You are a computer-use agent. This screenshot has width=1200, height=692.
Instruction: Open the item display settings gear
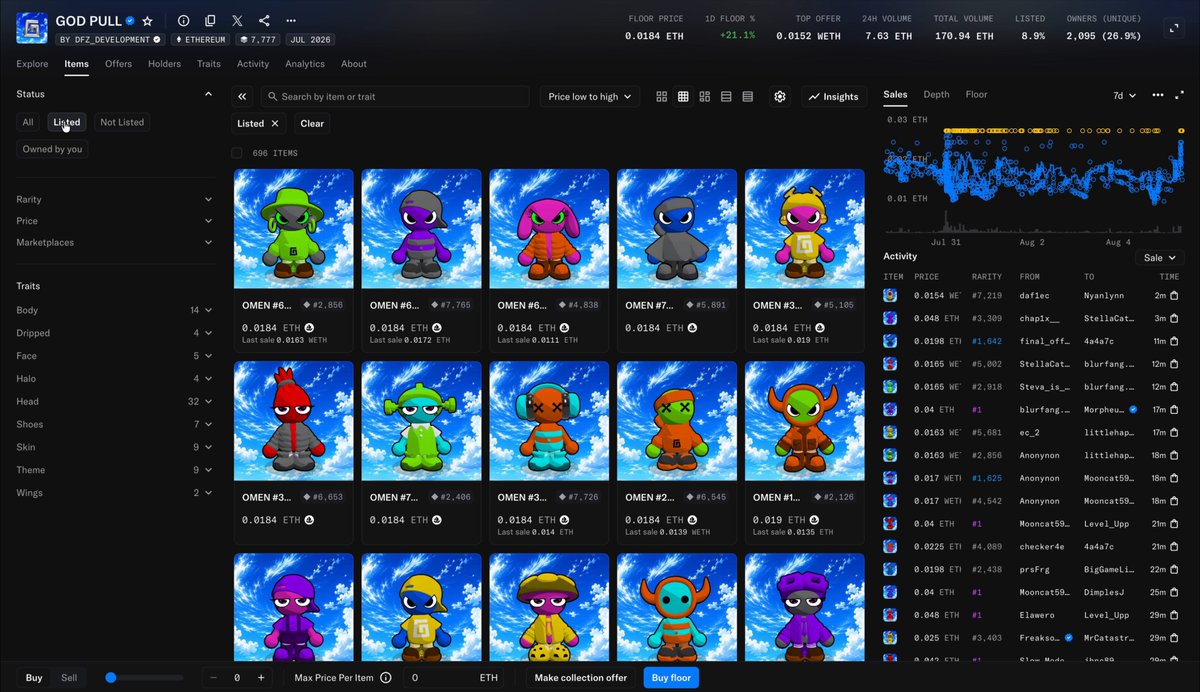coord(780,96)
